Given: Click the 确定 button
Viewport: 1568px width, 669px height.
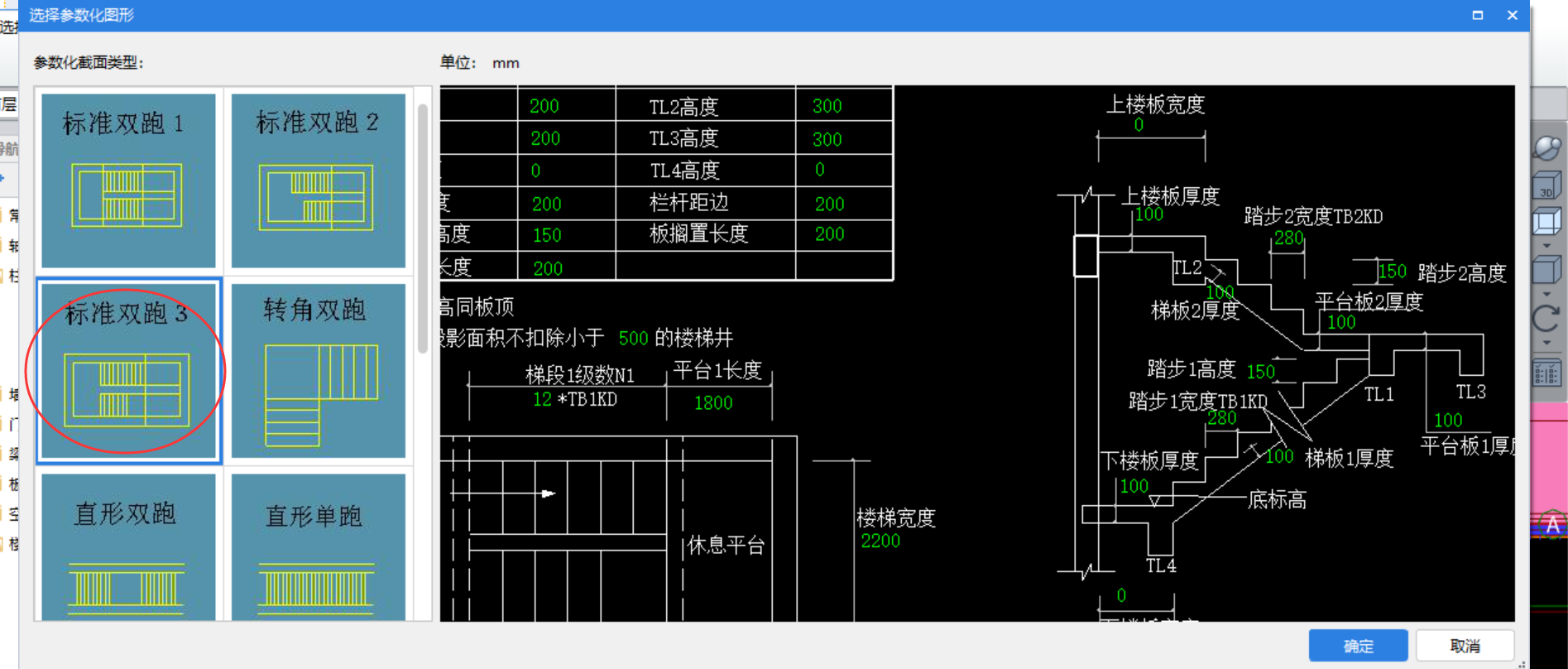Looking at the screenshot, I should [x=1358, y=646].
